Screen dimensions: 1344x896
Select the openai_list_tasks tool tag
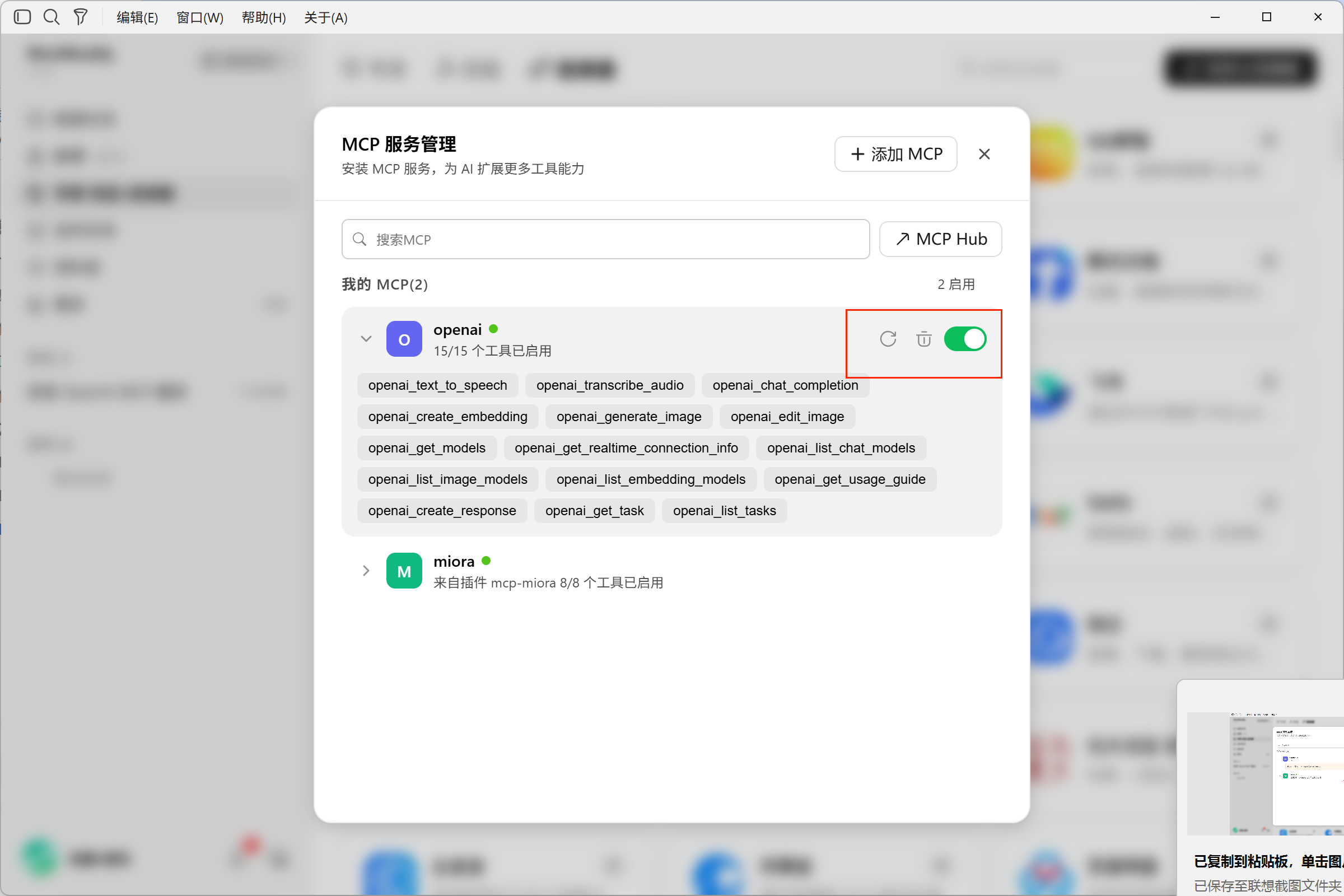724,511
